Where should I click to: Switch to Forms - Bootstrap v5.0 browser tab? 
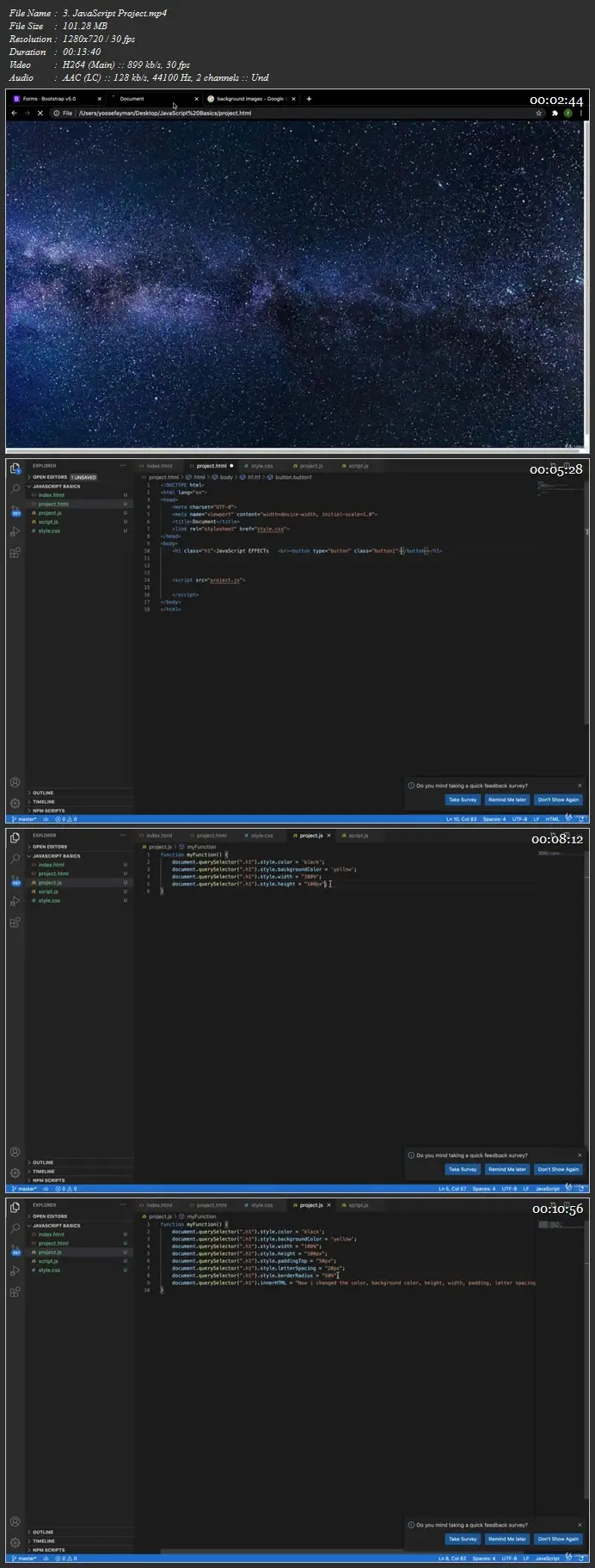[x=58, y=99]
